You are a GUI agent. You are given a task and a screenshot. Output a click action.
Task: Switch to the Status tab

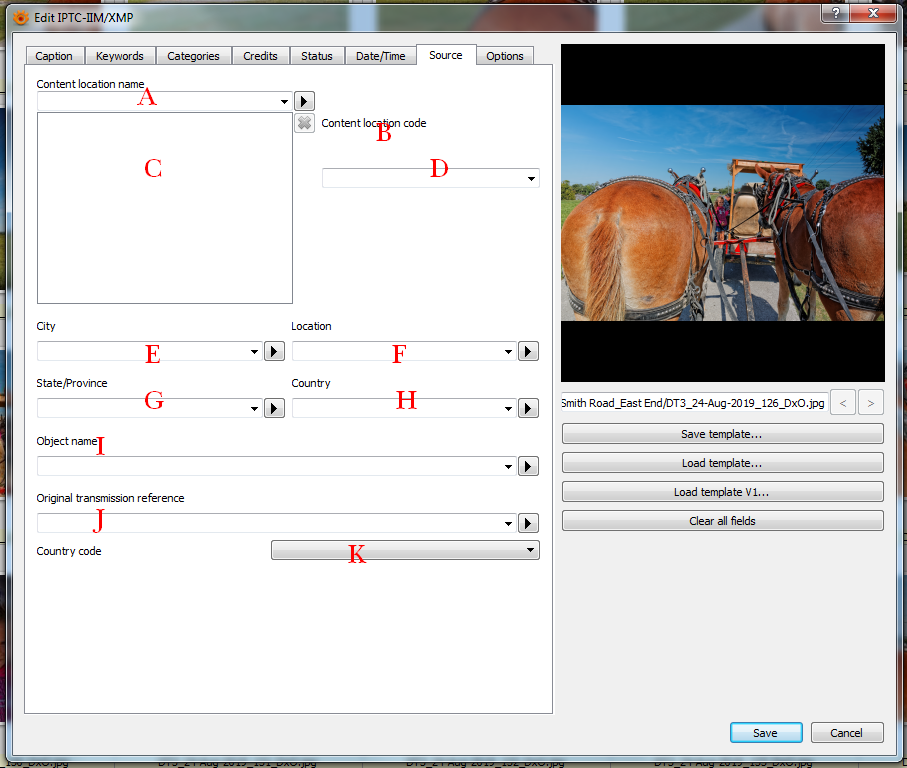(317, 56)
